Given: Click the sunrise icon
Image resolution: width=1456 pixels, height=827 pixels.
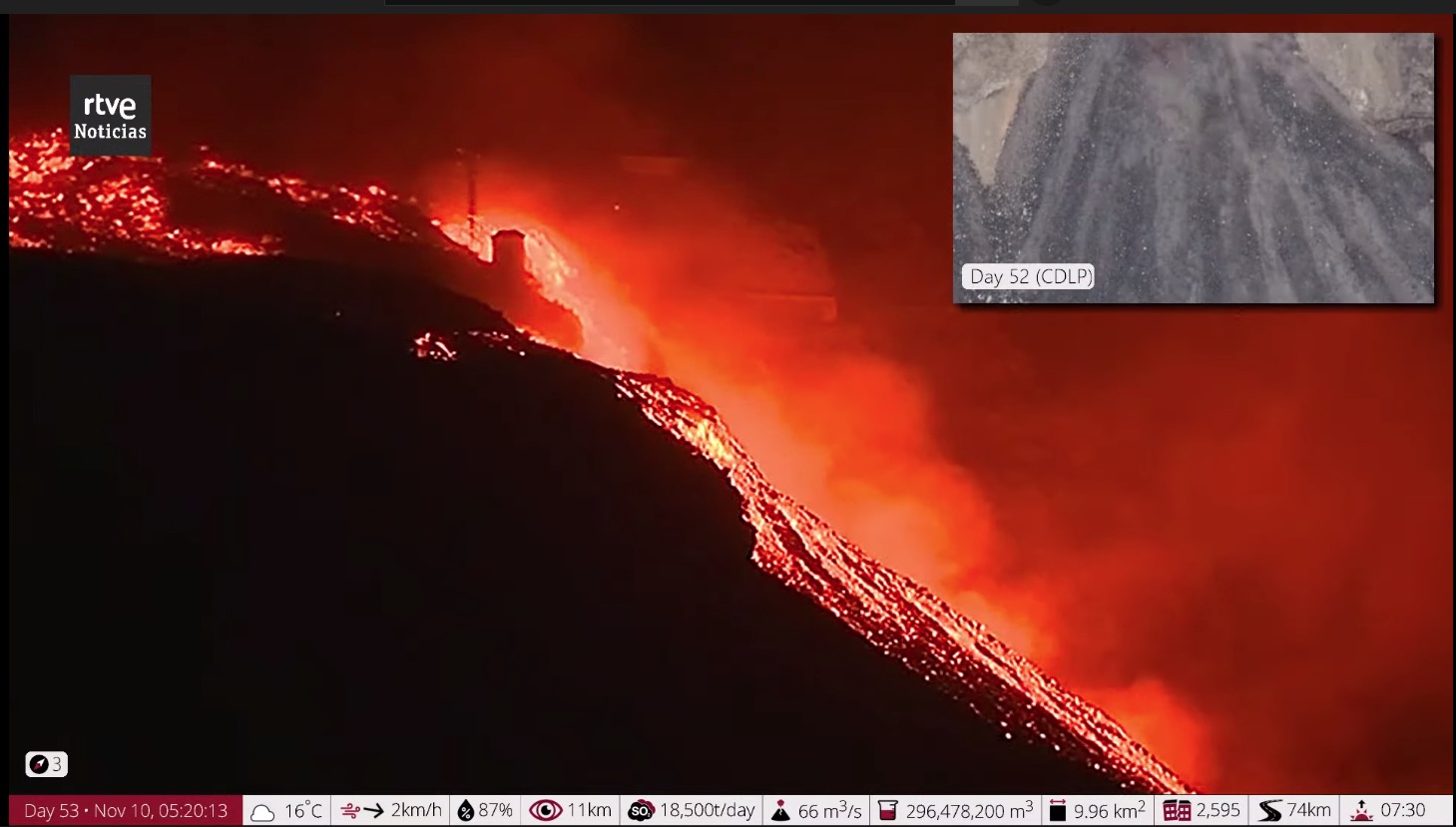Looking at the screenshot, I should [x=1360, y=811].
